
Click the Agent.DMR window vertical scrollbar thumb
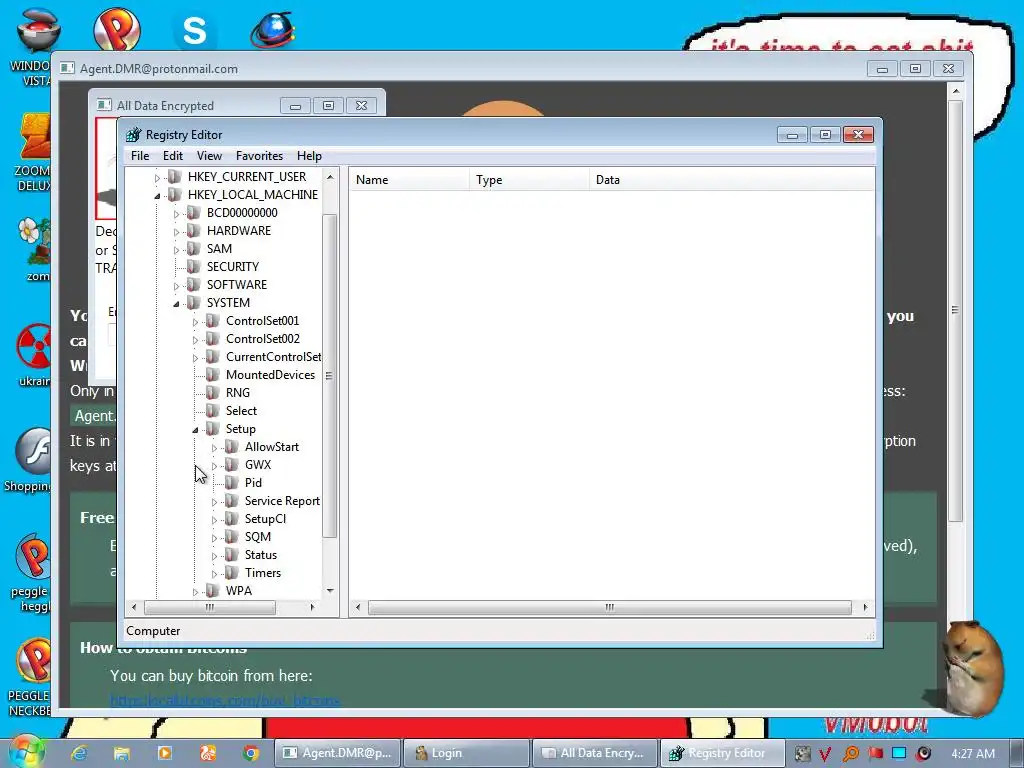955,310
